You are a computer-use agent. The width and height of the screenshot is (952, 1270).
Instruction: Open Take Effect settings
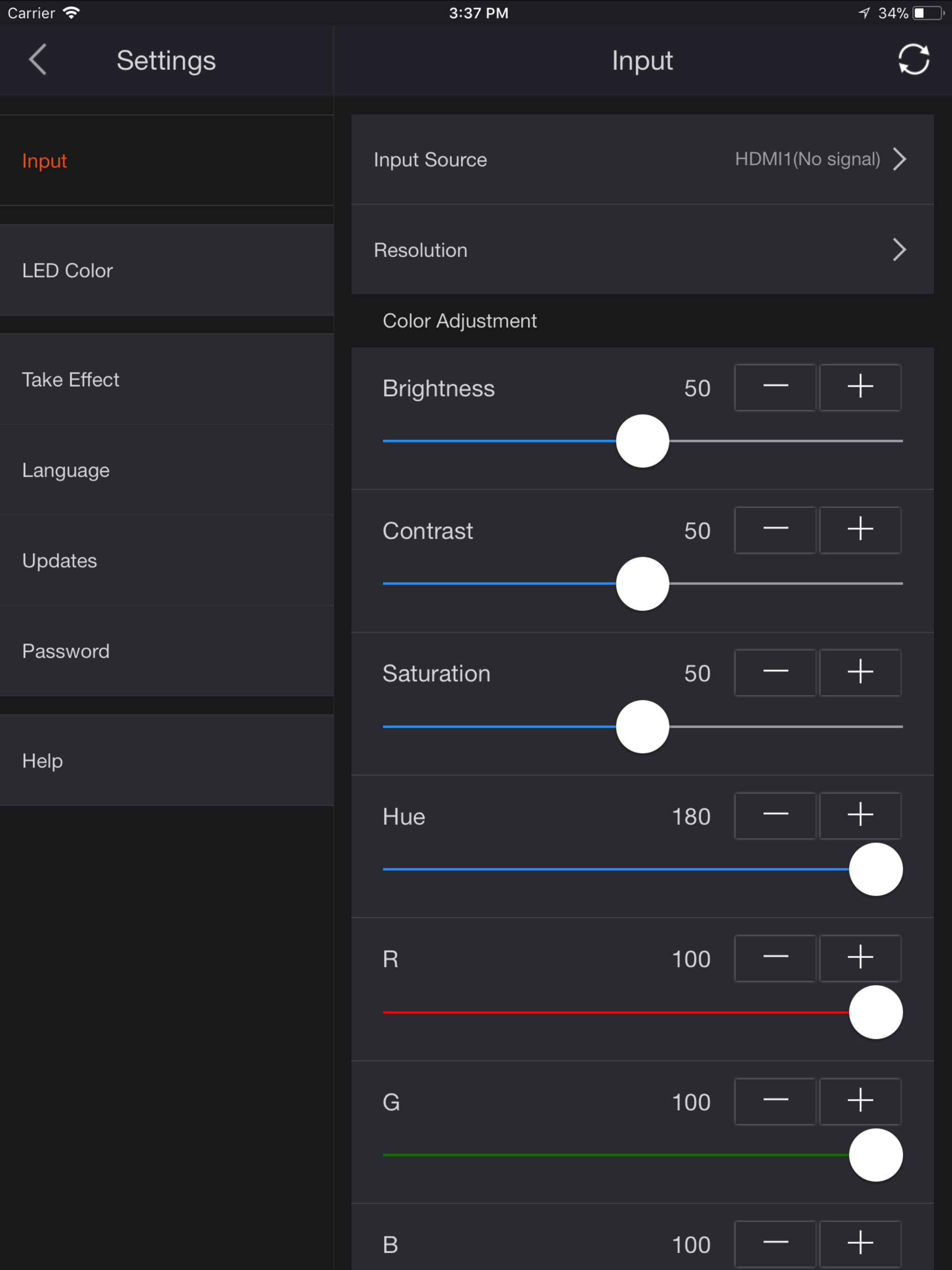[166, 379]
